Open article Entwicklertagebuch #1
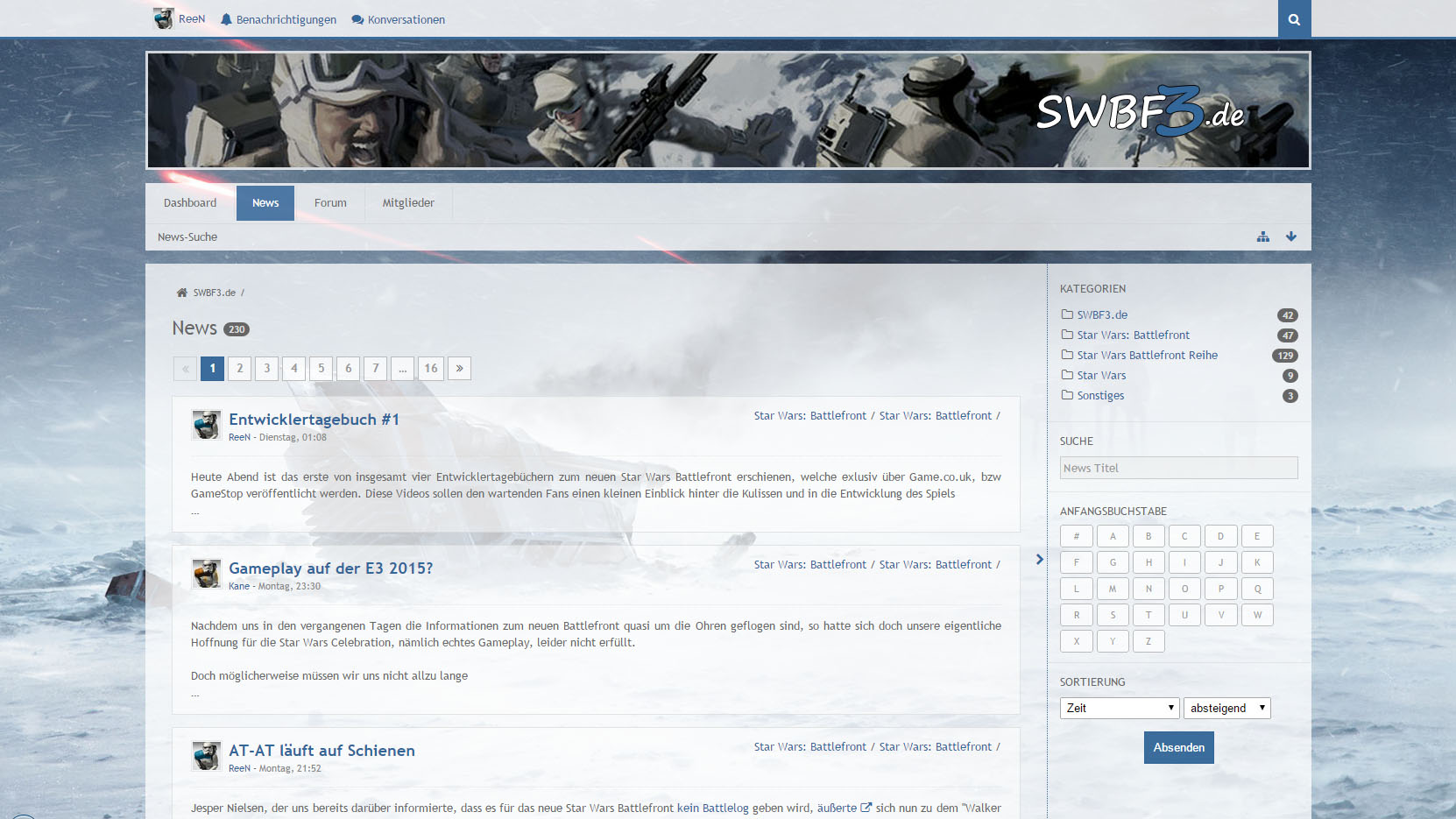 pyautogui.click(x=314, y=420)
